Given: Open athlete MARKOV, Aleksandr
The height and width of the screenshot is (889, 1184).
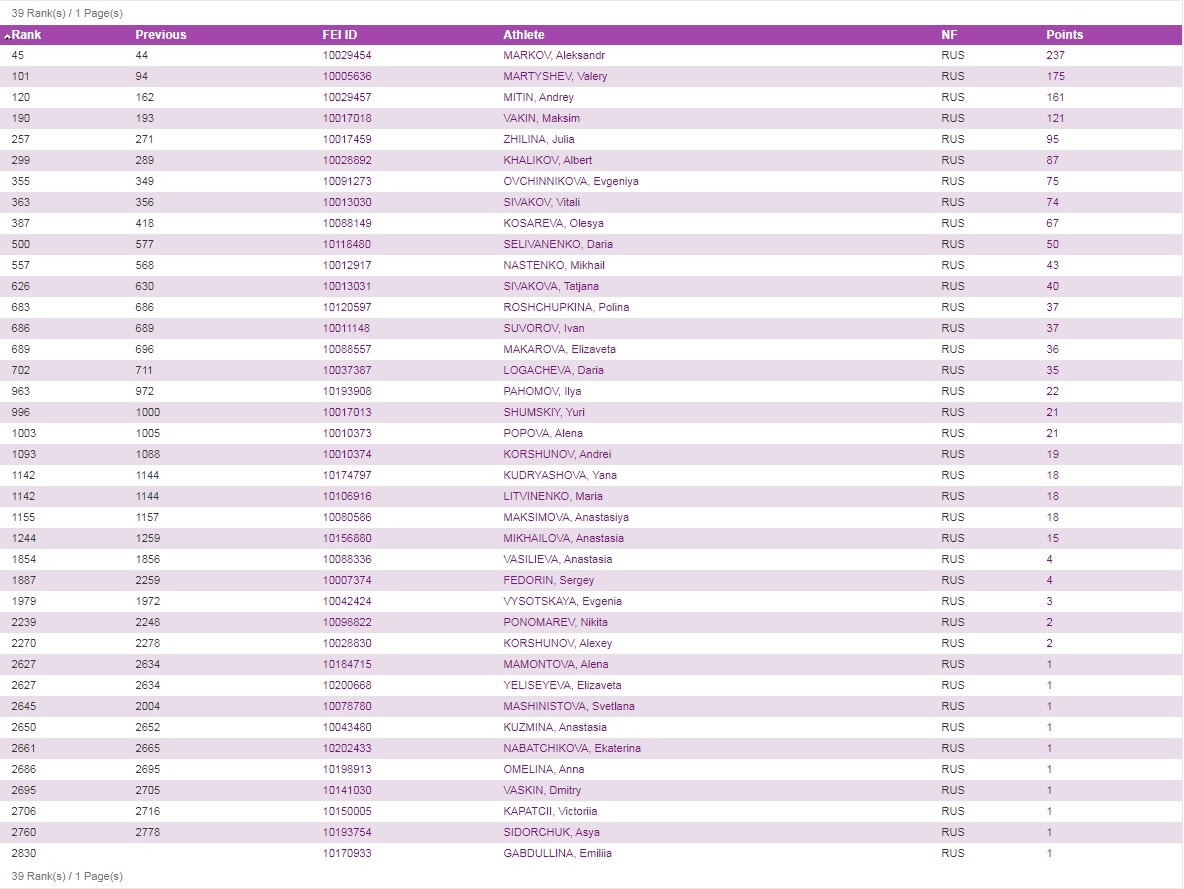Looking at the screenshot, I should tap(554, 55).
